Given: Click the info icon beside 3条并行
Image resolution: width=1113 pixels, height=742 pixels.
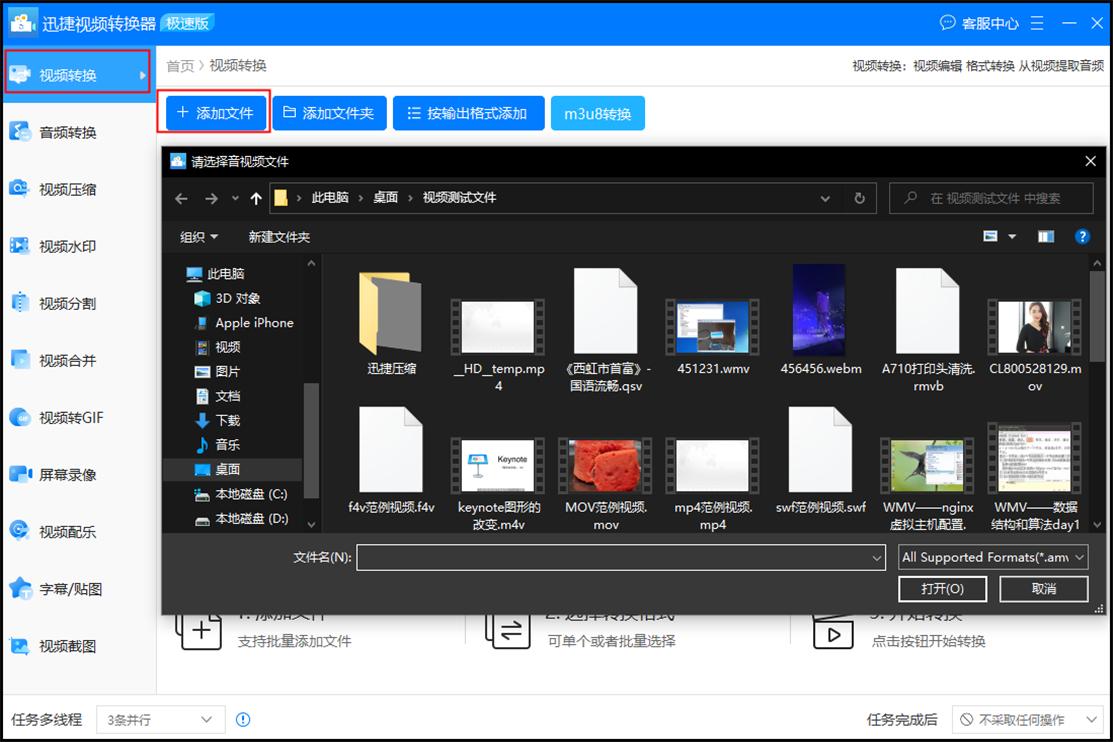Looking at the screenshot, I should (x=243, y=719).
